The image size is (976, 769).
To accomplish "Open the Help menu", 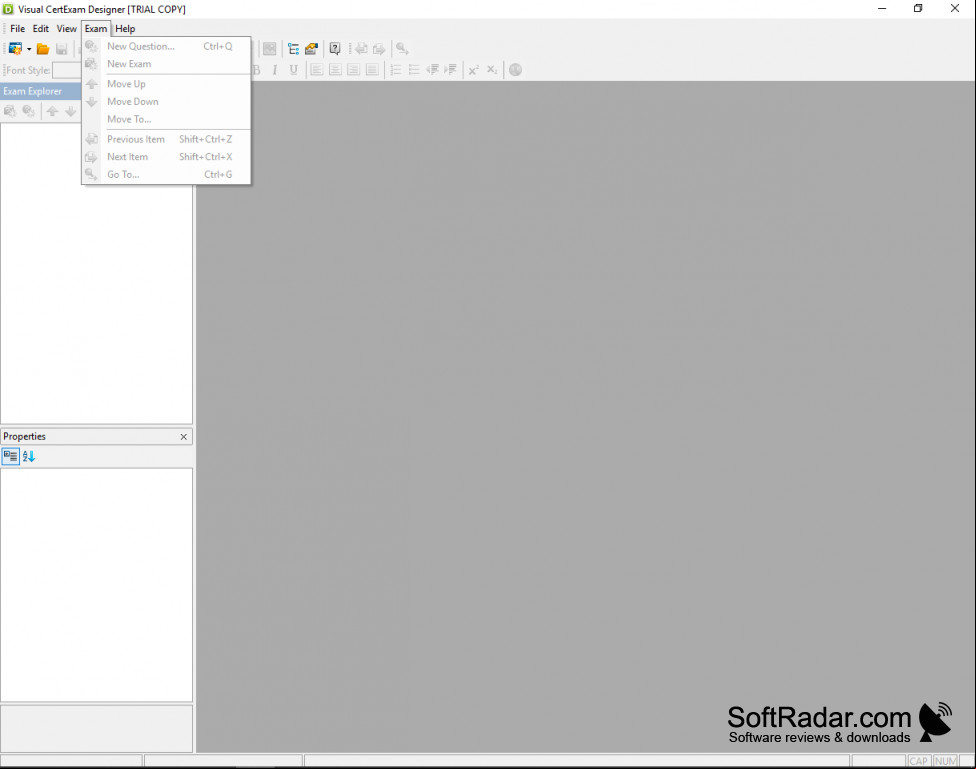I will pyautogui.click(x=125, y=29).
